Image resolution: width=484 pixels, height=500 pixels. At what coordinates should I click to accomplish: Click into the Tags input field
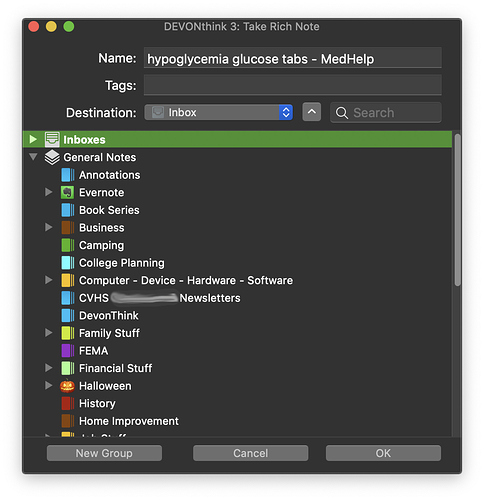pos(293,85)
